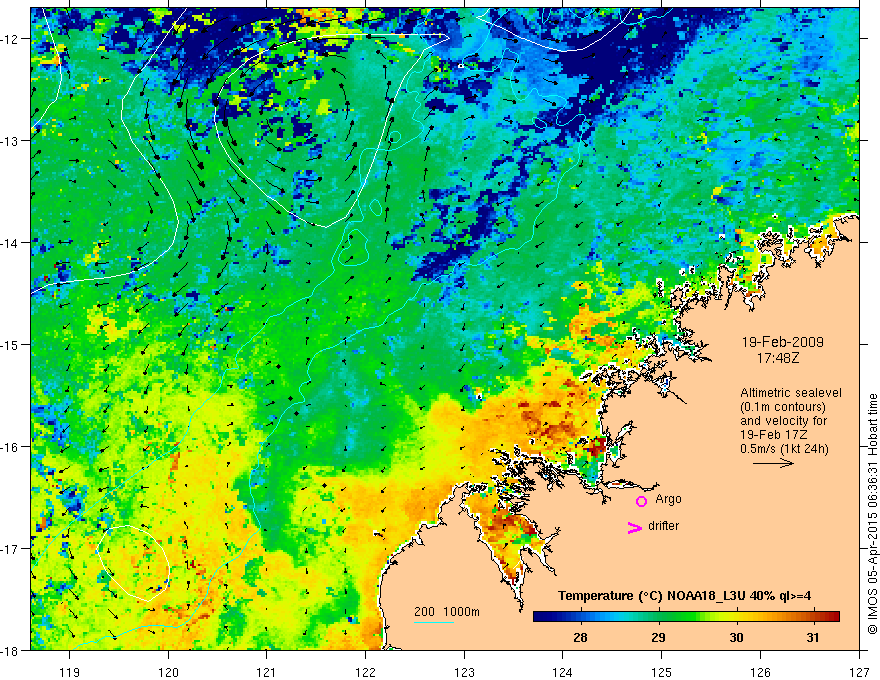Click the 28 label under color bar
The width and height of the screenshot is (880, 680).
(x=580, y=637)
